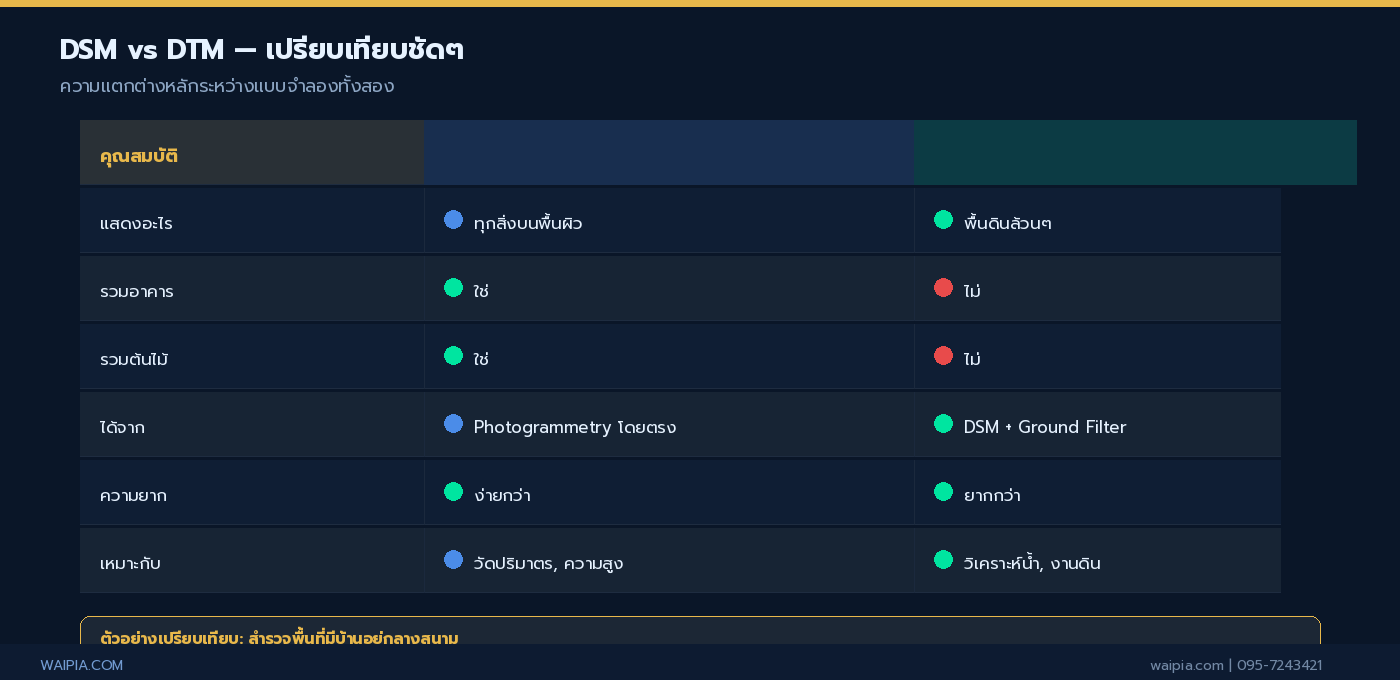The image size is (1400, 680).
Task: Click the blue dot beside ทุกสิ่งบนพื้นผิว
Action: click(453, 219)
